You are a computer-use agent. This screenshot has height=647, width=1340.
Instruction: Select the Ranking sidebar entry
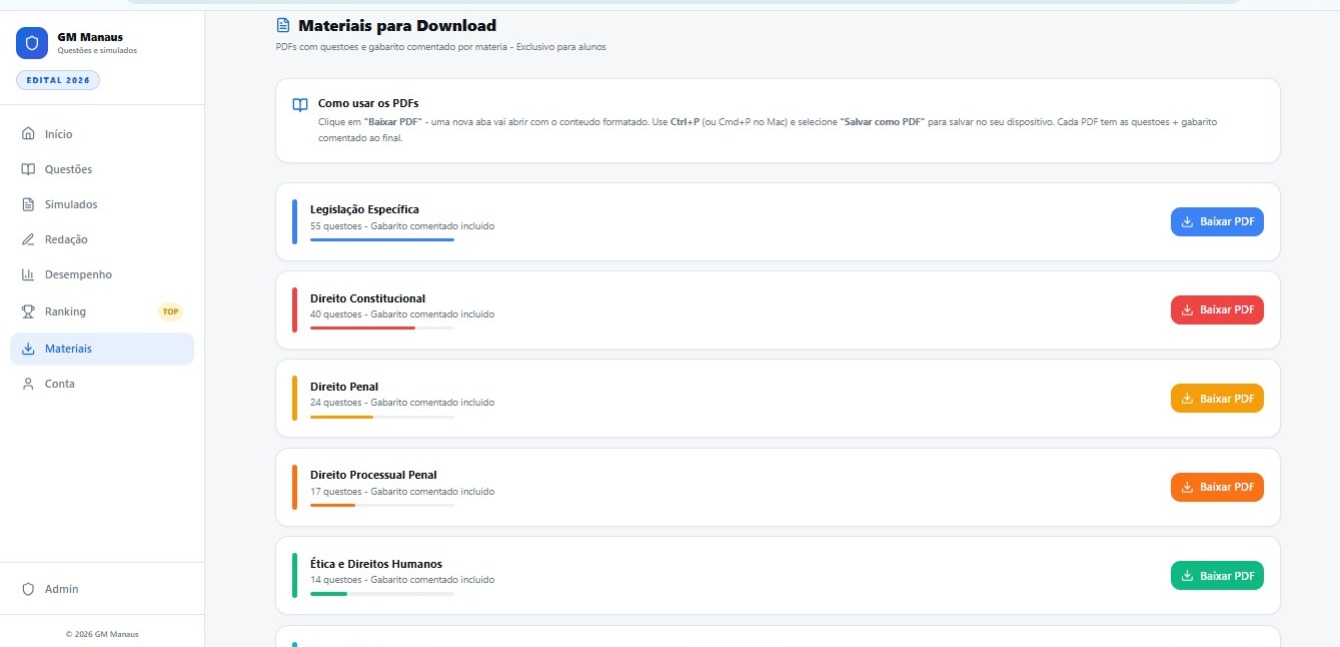102,311
